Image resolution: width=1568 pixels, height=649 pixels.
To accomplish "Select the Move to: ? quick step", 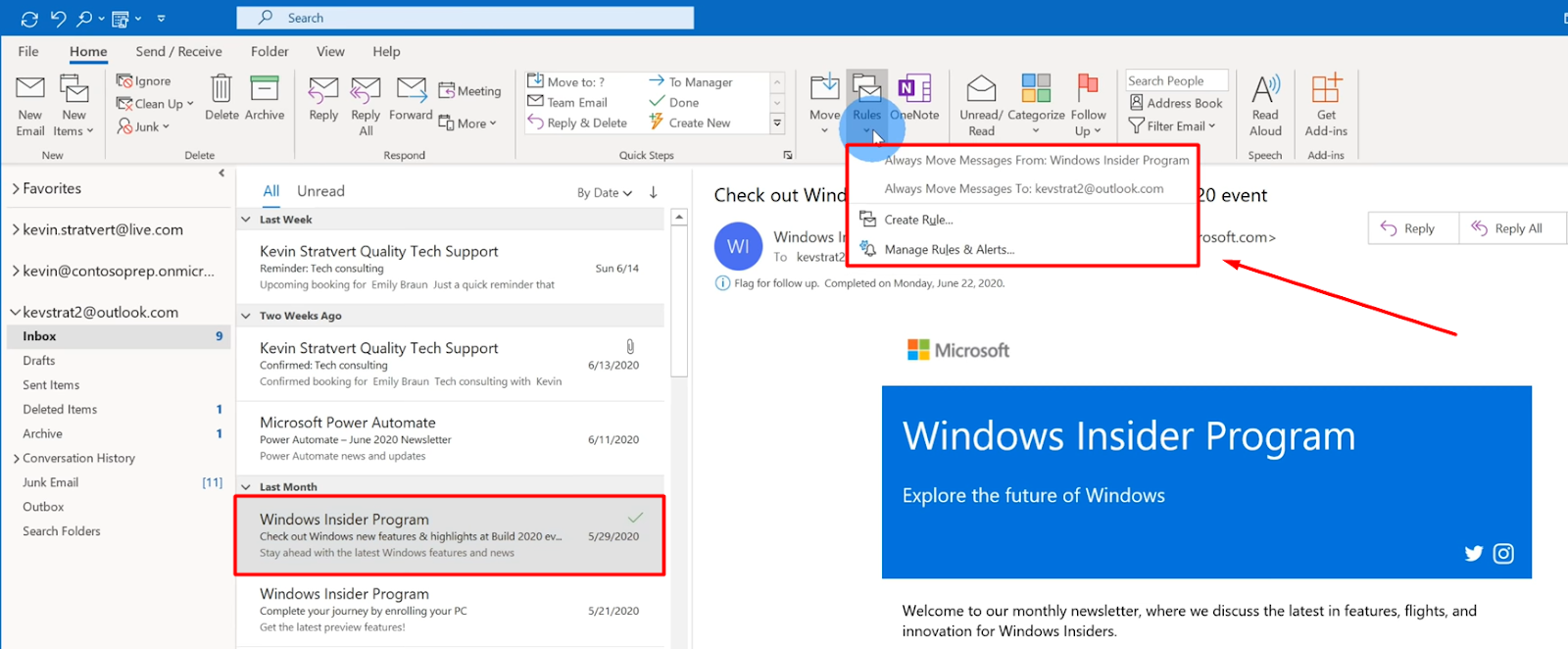I will [565, 81].
